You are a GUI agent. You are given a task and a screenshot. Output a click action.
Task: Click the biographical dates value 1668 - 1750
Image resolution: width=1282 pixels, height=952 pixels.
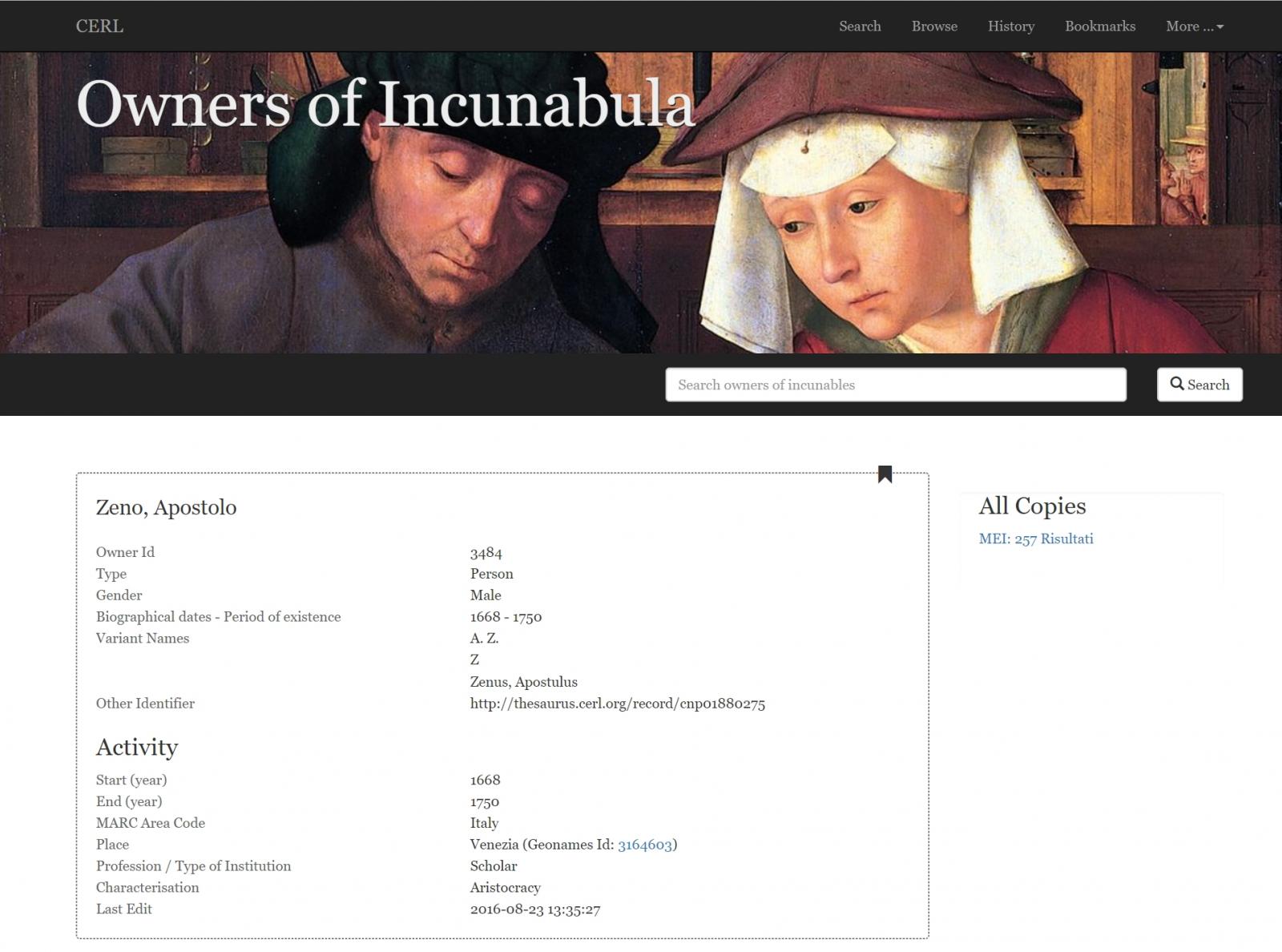(x=506, y=617)
